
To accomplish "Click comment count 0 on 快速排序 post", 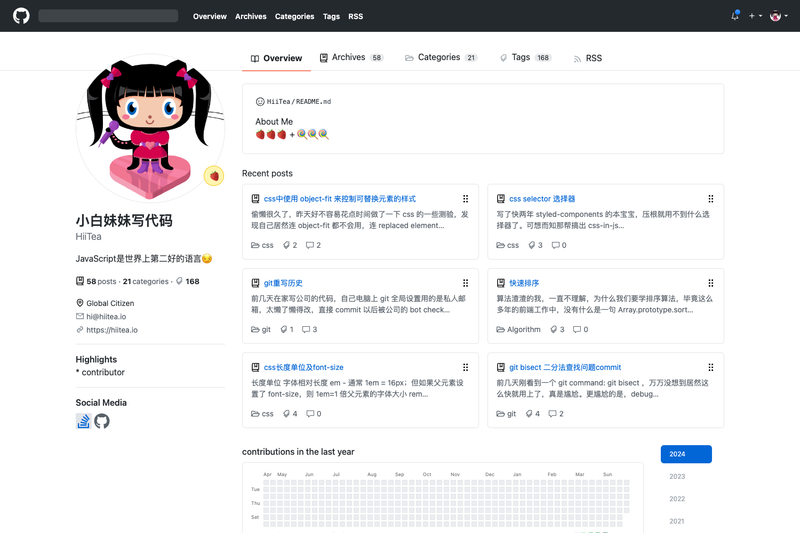I will click(x=580, y=329).
